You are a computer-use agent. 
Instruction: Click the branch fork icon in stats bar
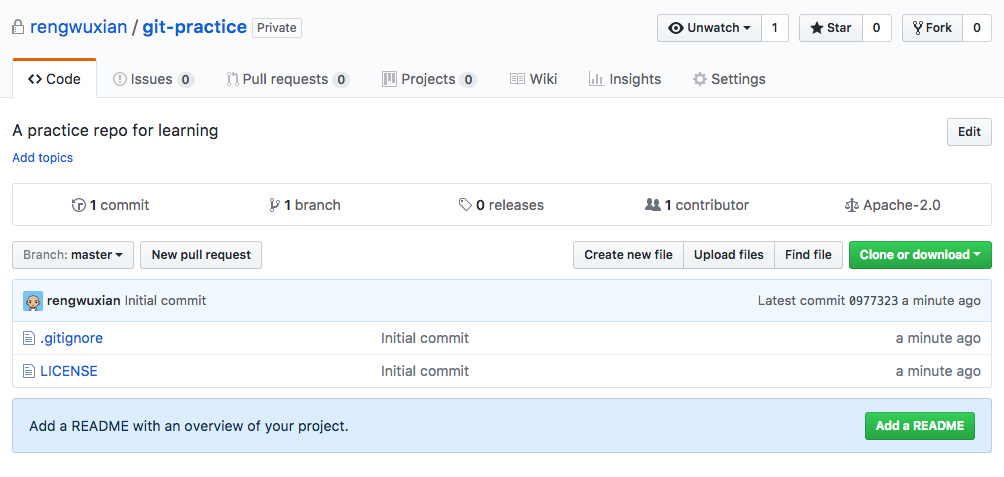click(x=275, y=206)
